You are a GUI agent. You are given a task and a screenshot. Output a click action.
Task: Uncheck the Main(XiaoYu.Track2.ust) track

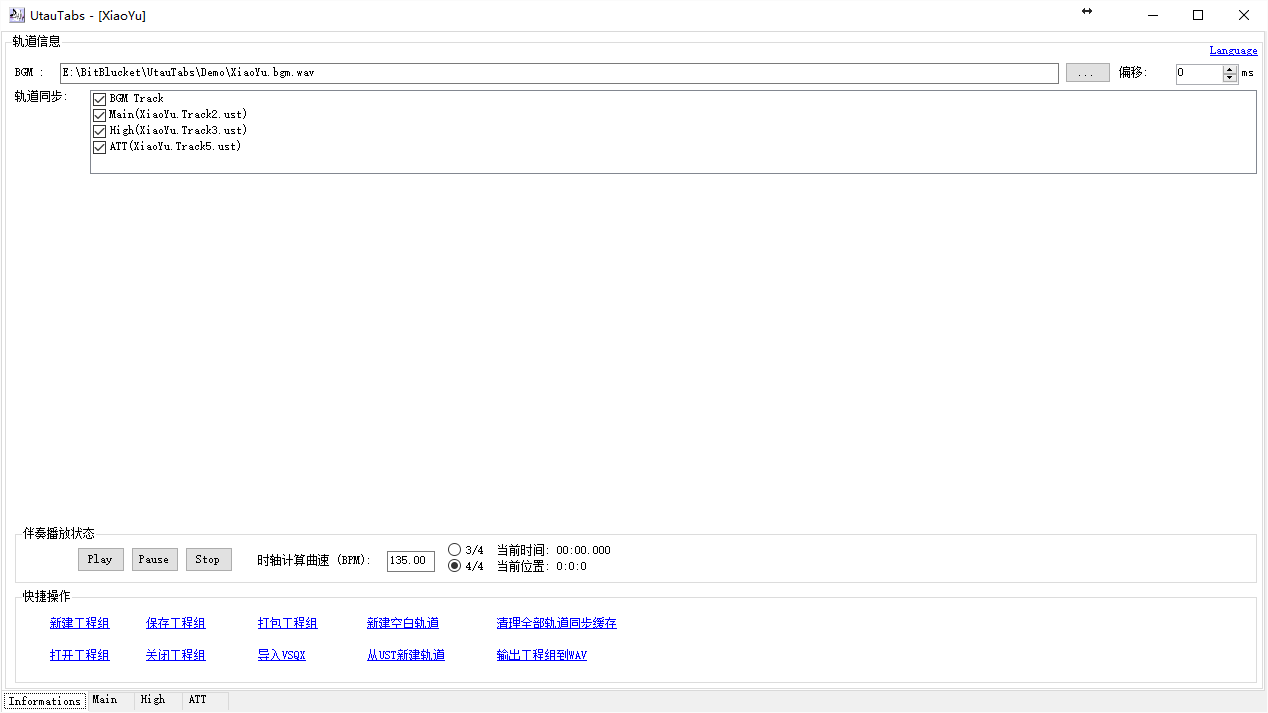click(99, 115)
